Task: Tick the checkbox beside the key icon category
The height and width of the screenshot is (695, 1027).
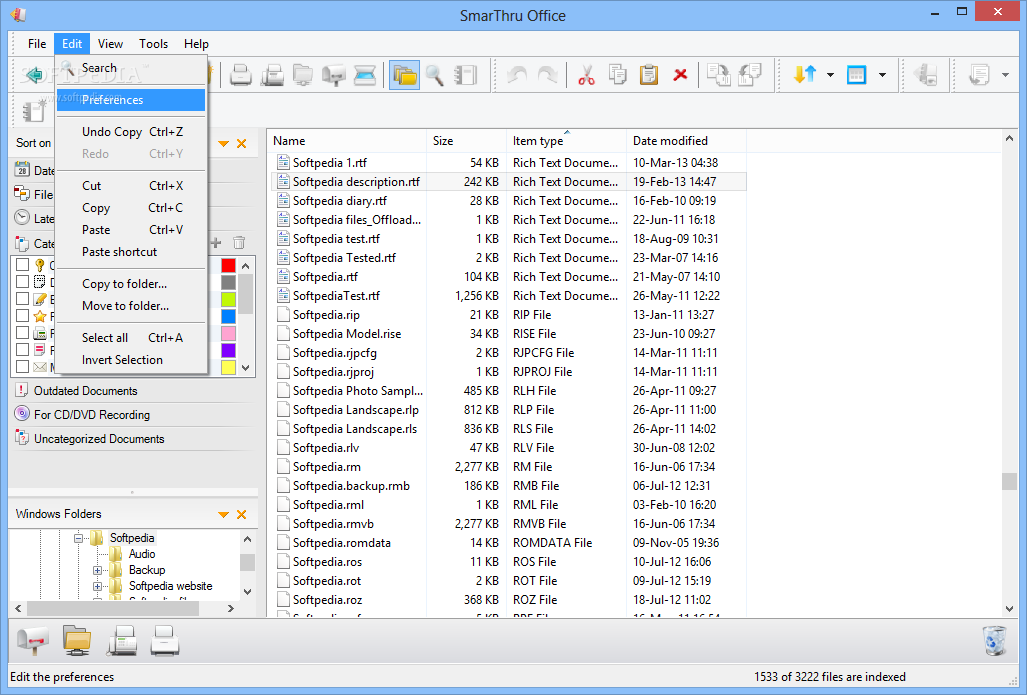Action: click(x=22, y=265)
